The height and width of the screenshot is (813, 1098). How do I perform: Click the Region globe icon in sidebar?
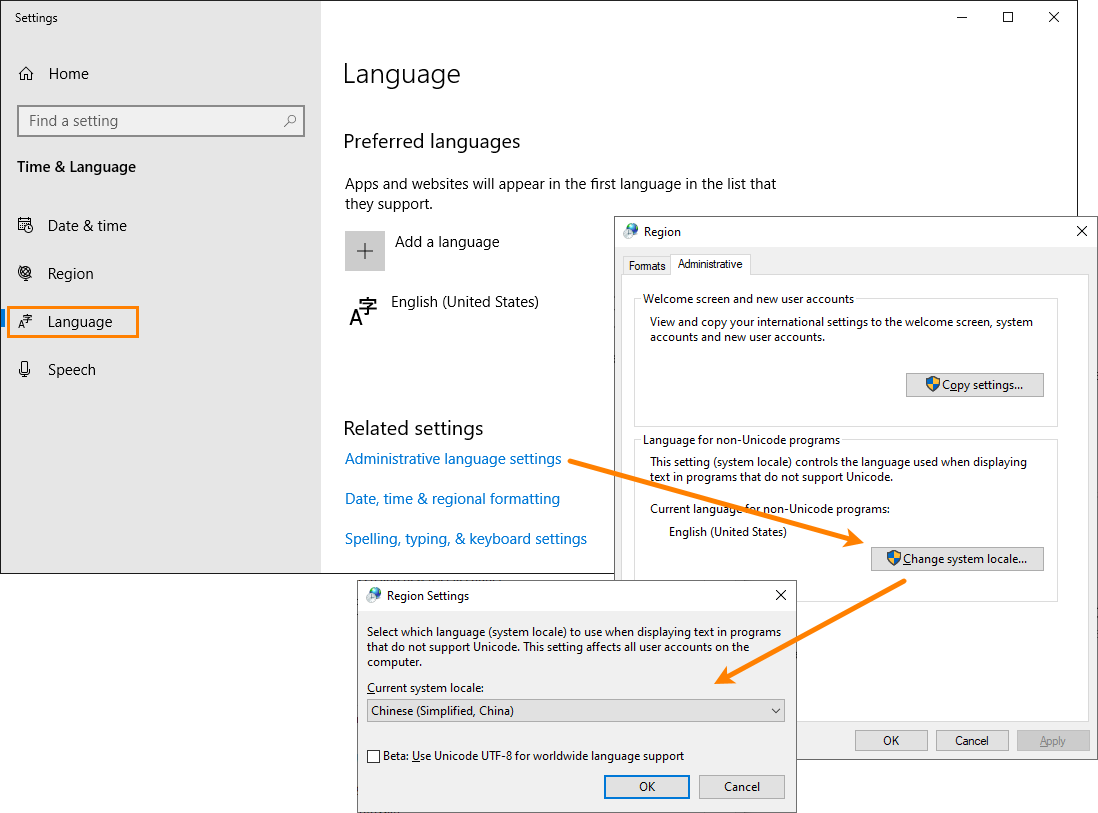tap(25, 273)
